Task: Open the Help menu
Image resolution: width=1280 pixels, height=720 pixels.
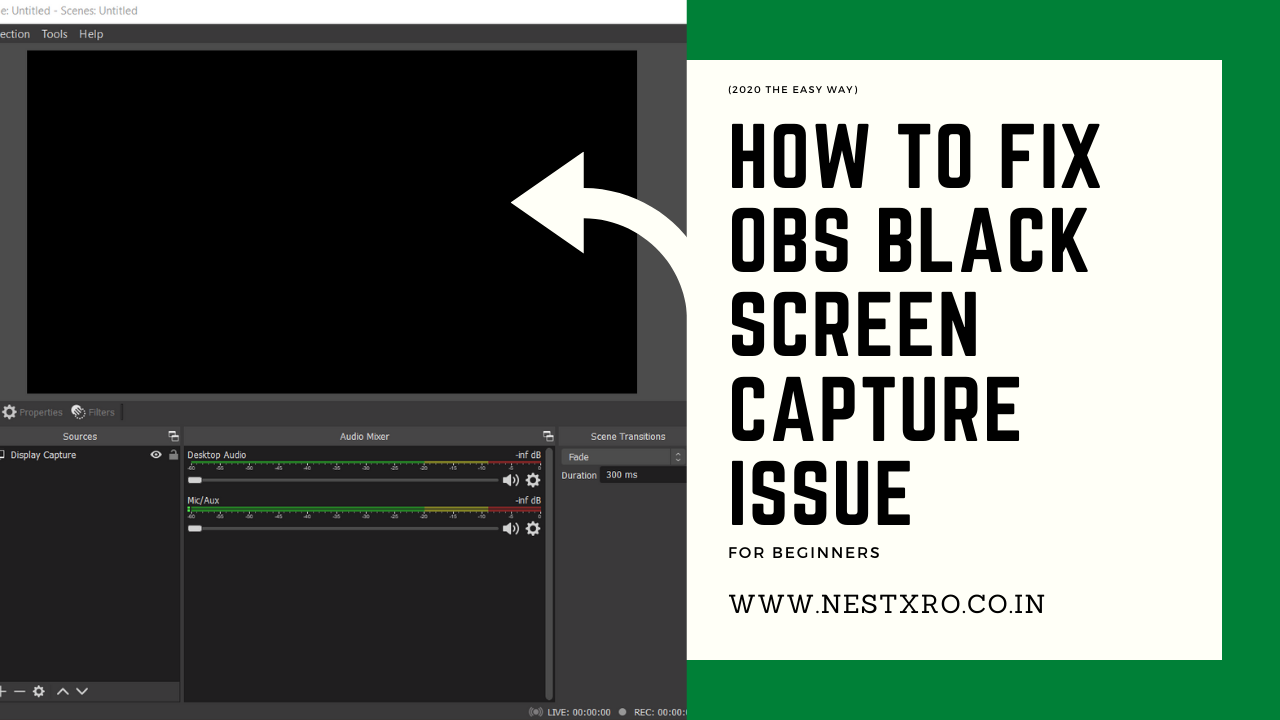Action: pyautogui.click(x=91, y=34)
